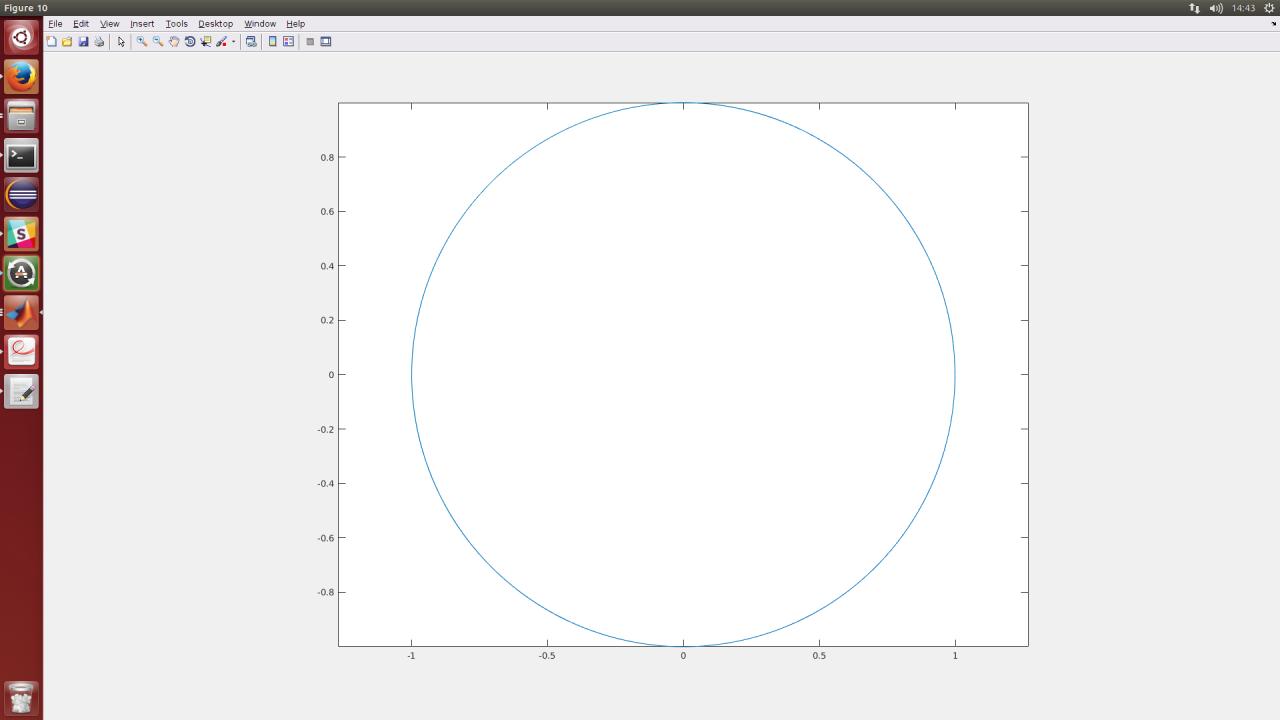Open the Ubuntu Dash search
Screen dimensions: 1280x720
[21, 38]
